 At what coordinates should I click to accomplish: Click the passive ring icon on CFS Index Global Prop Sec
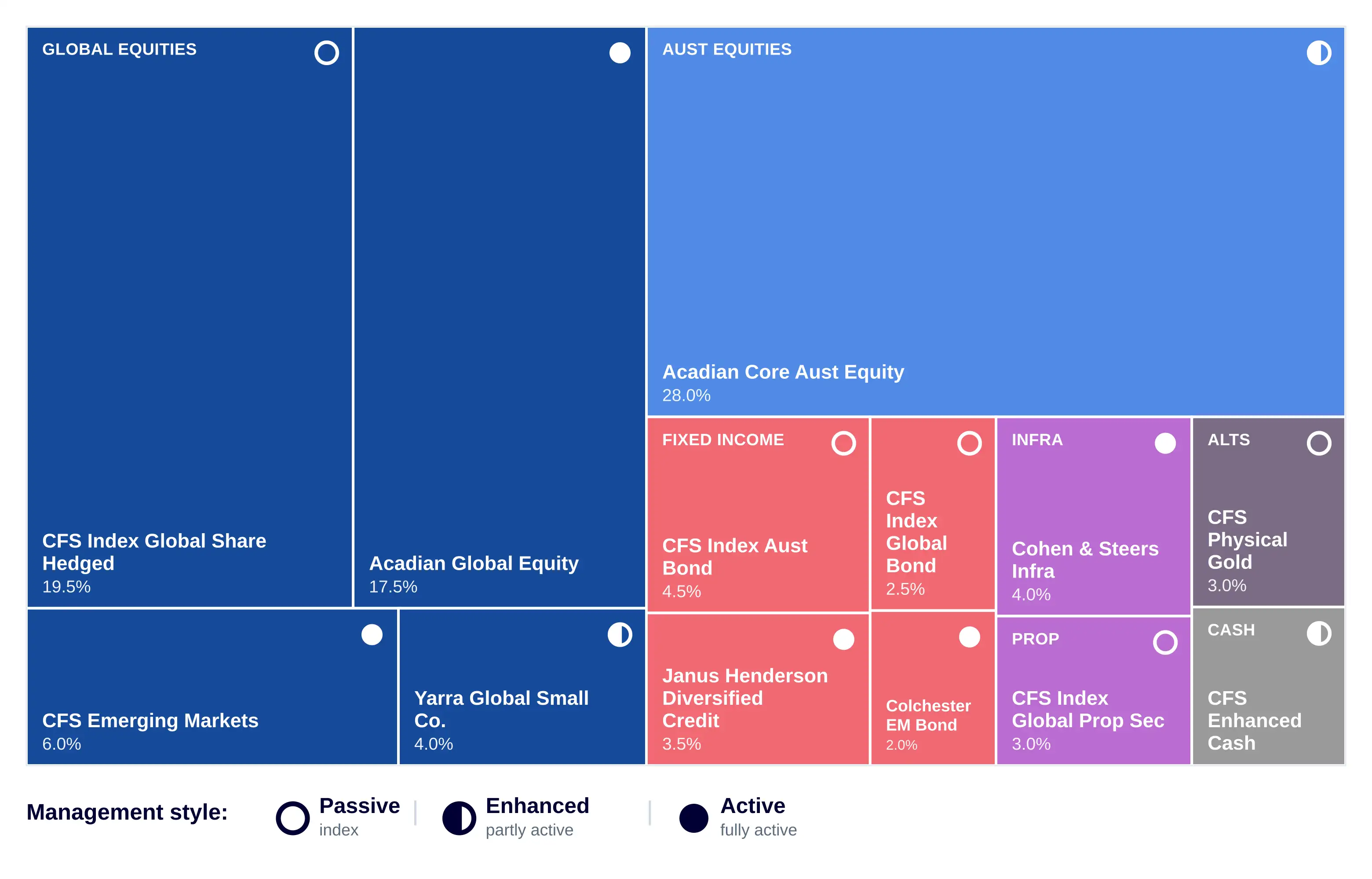[1165, 642]
